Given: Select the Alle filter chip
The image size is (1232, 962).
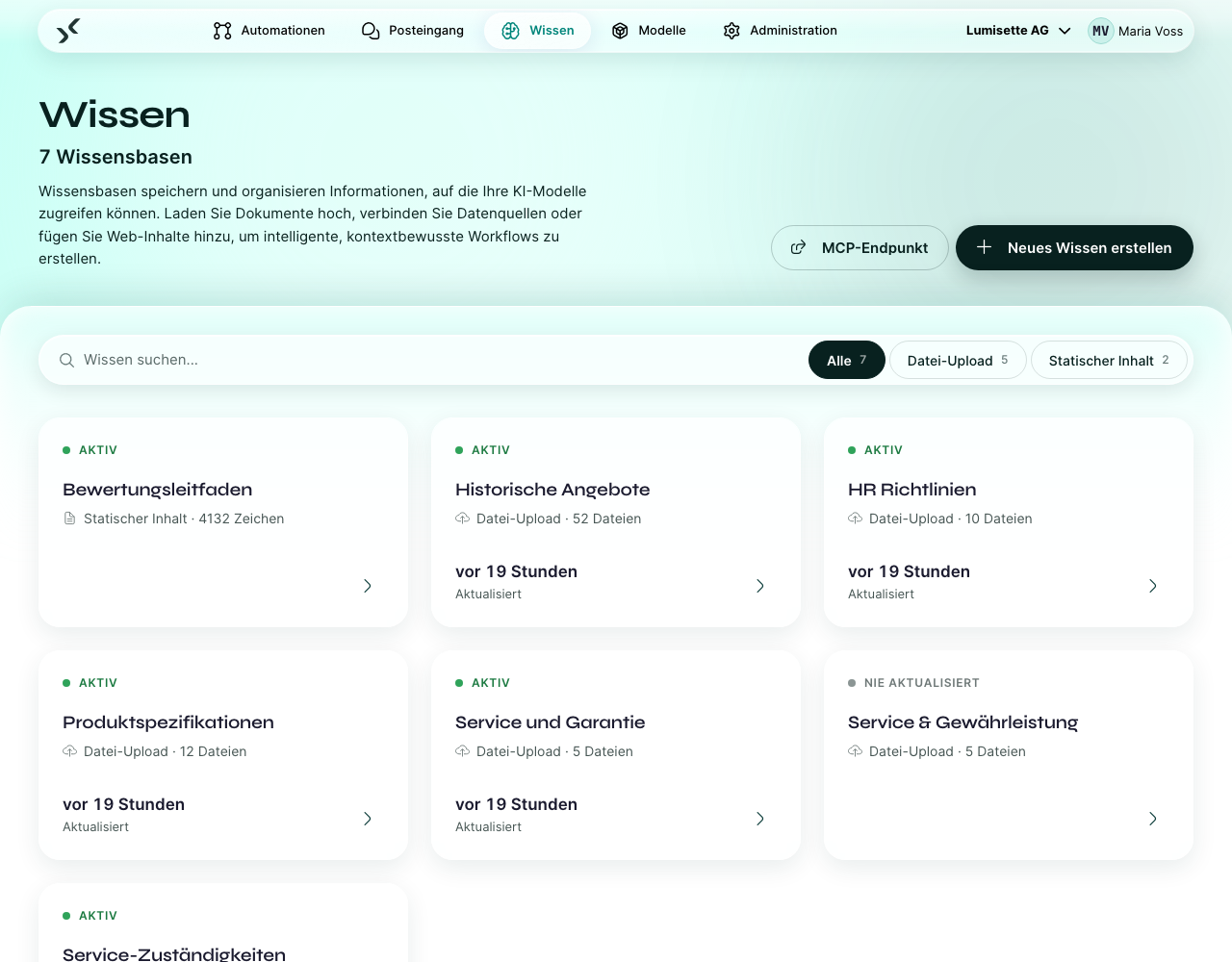Looking at the screenshot, I should [847, 360].
